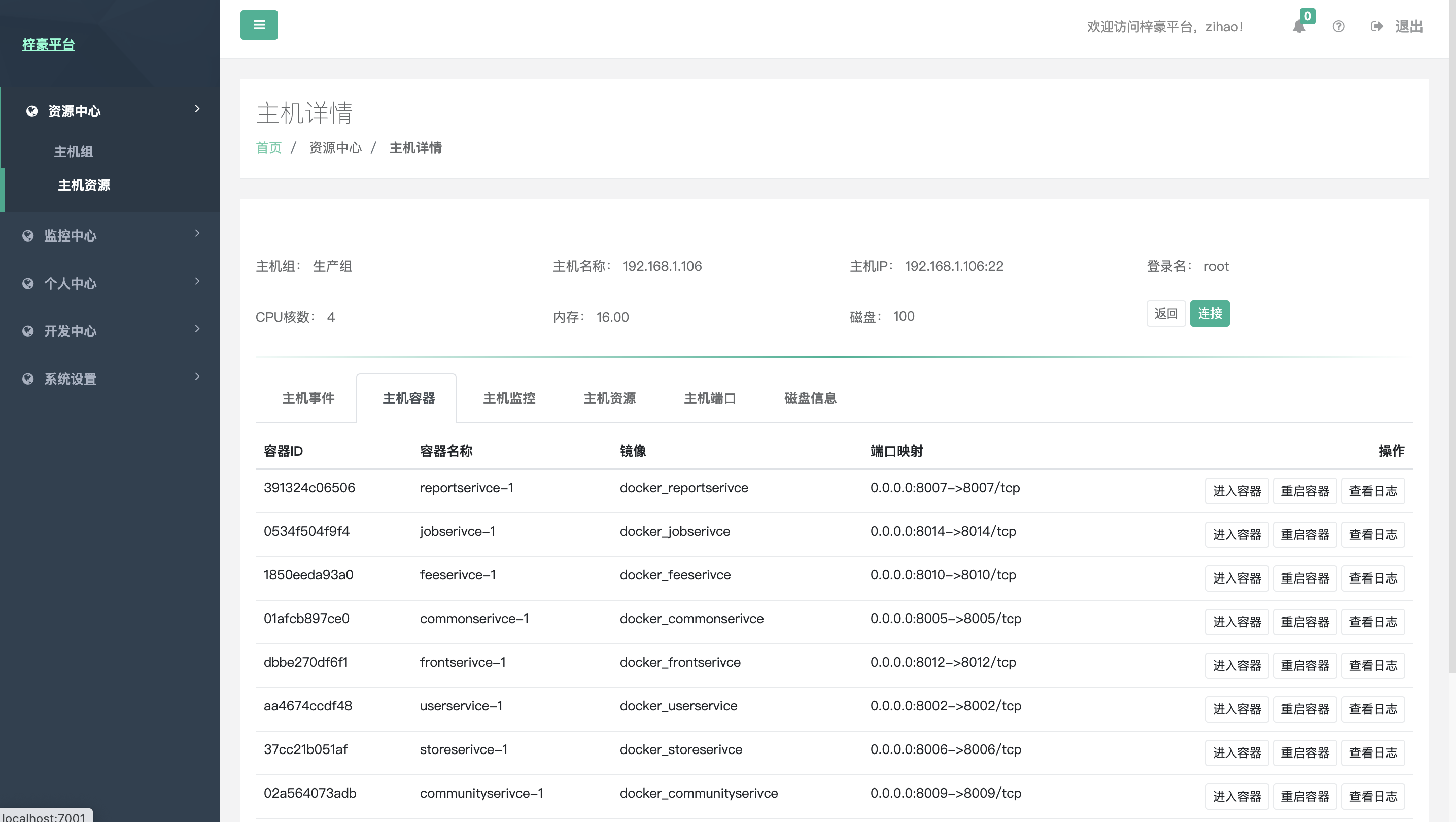This screenshot has height=822, width=1456.
Task: Click the globe icon beside 资源中心
Action: 32,111
